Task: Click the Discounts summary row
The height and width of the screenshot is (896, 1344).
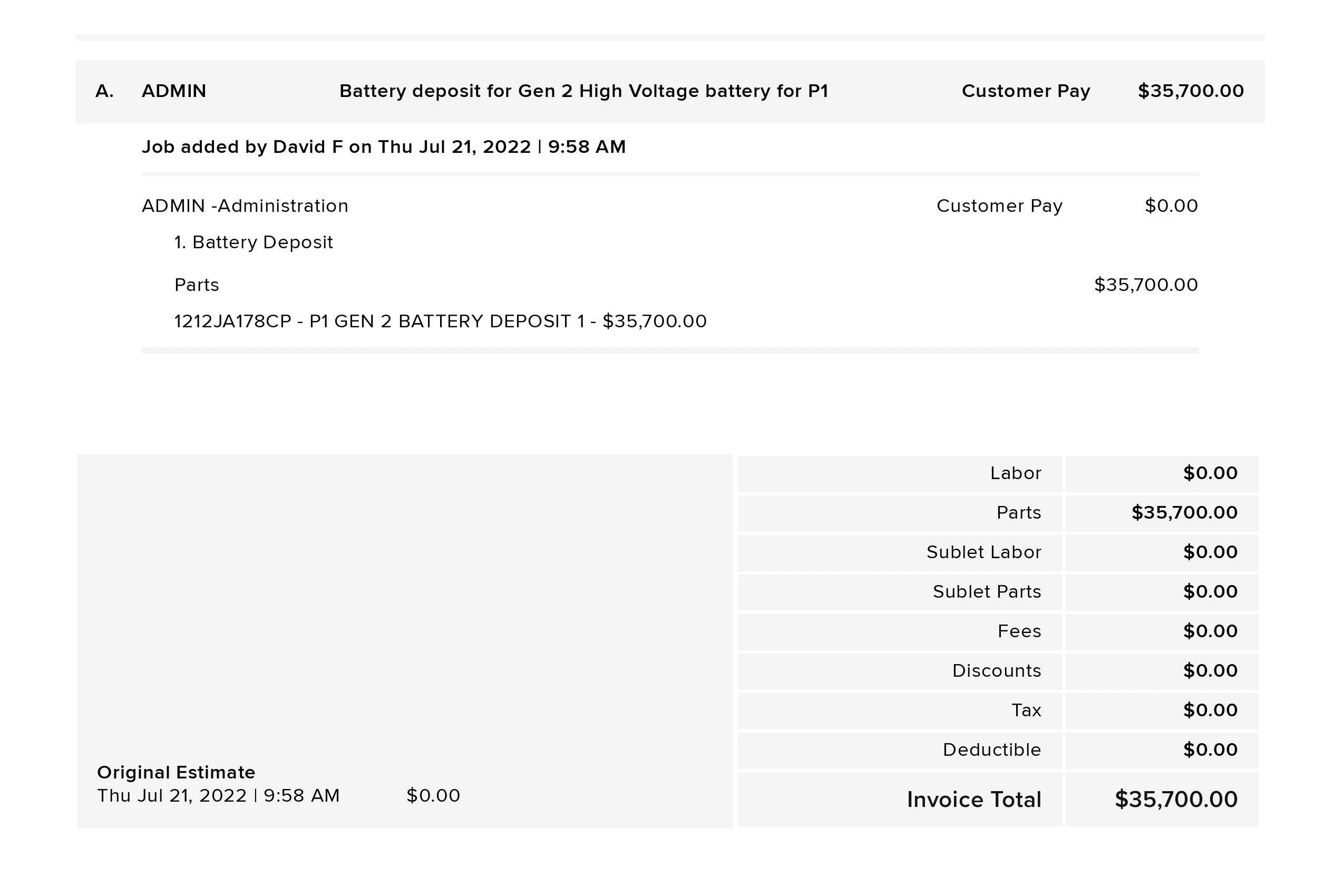Action: tap(998, 671)
